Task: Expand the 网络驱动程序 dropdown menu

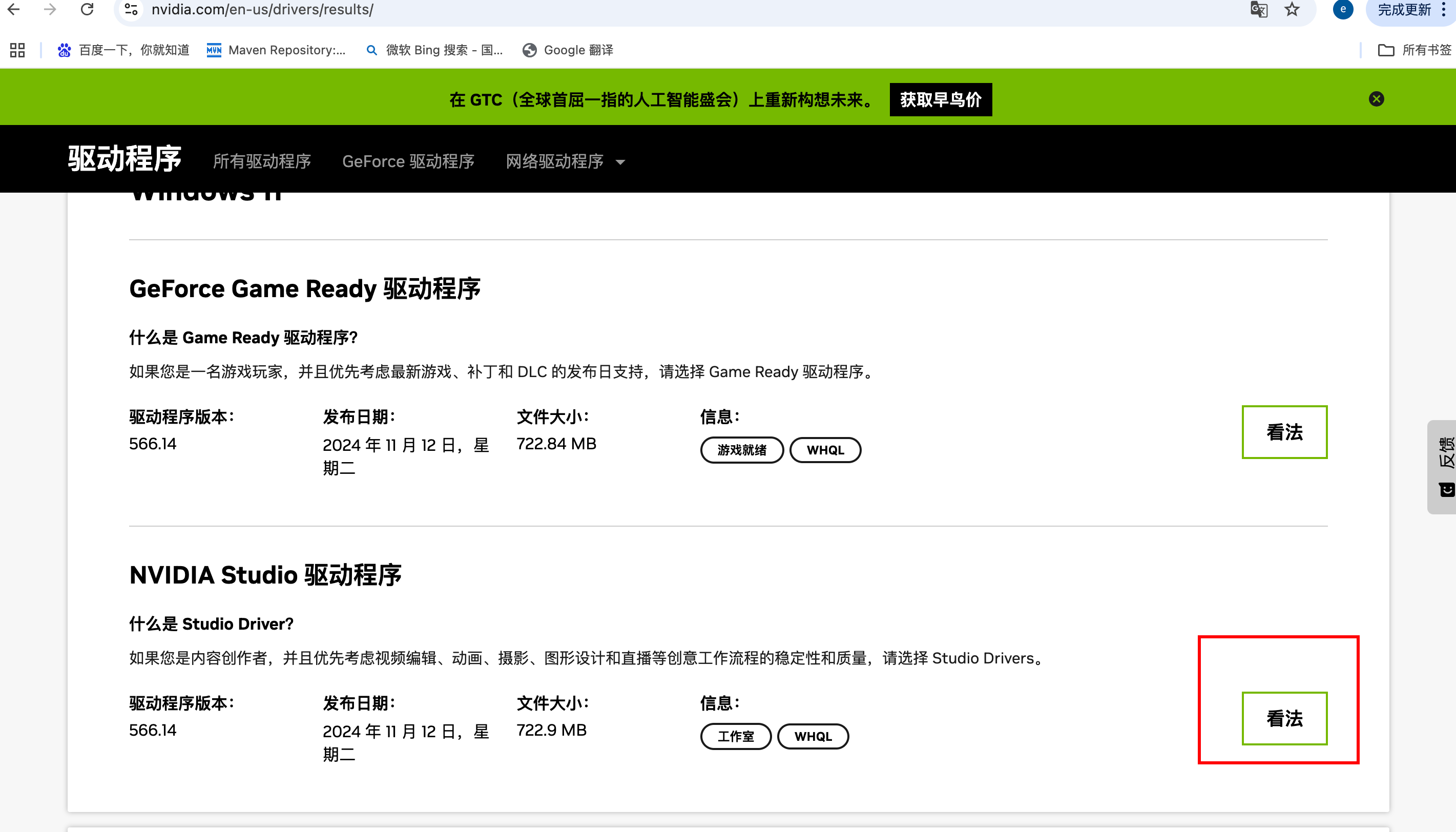Action: click(x=565, y=162)
